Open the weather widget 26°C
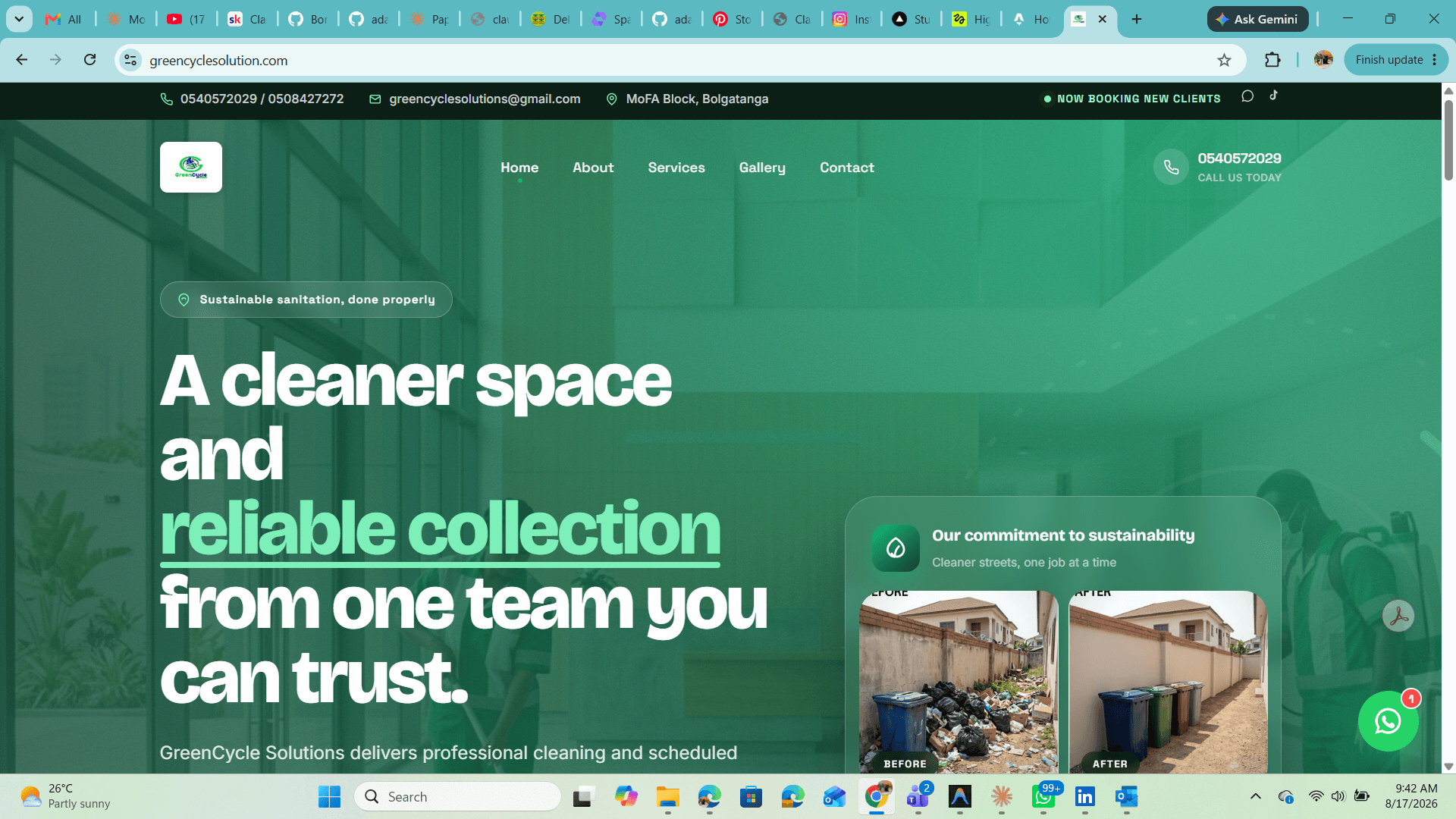The height and width of the screenshot is (819, 1456). point(67,796)
